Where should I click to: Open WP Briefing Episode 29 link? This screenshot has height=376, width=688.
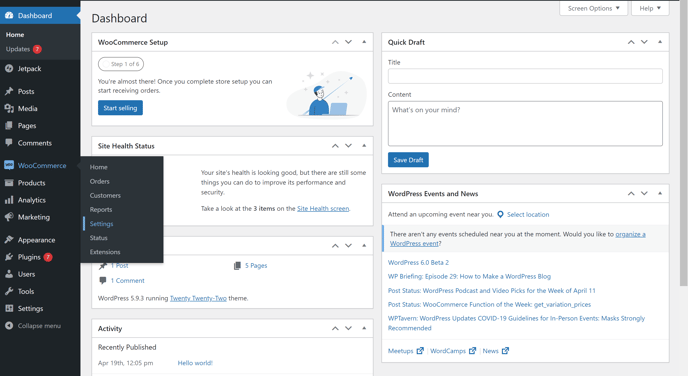(469, 276)
